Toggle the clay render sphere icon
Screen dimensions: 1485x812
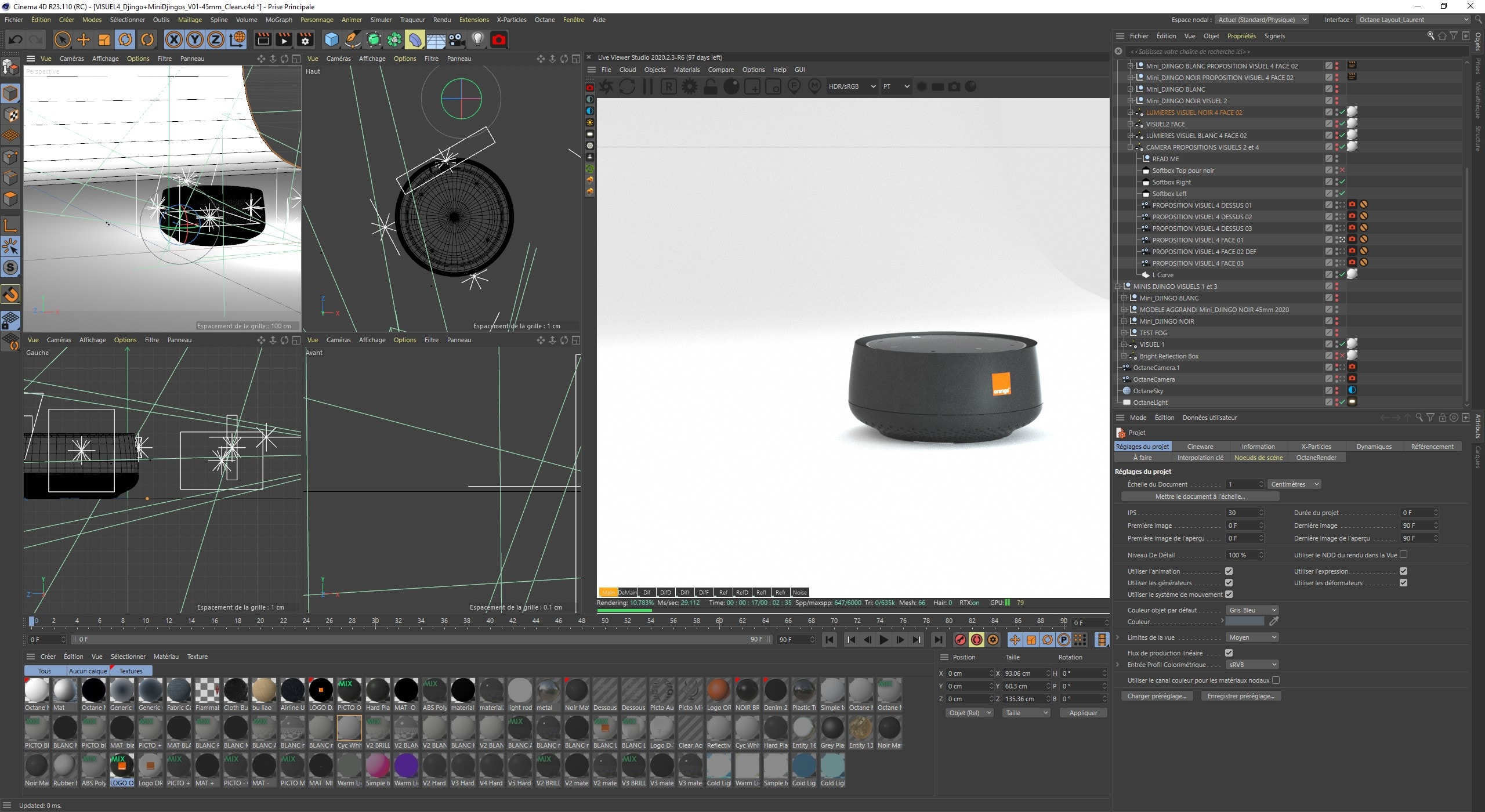click(x=731, y=87)
